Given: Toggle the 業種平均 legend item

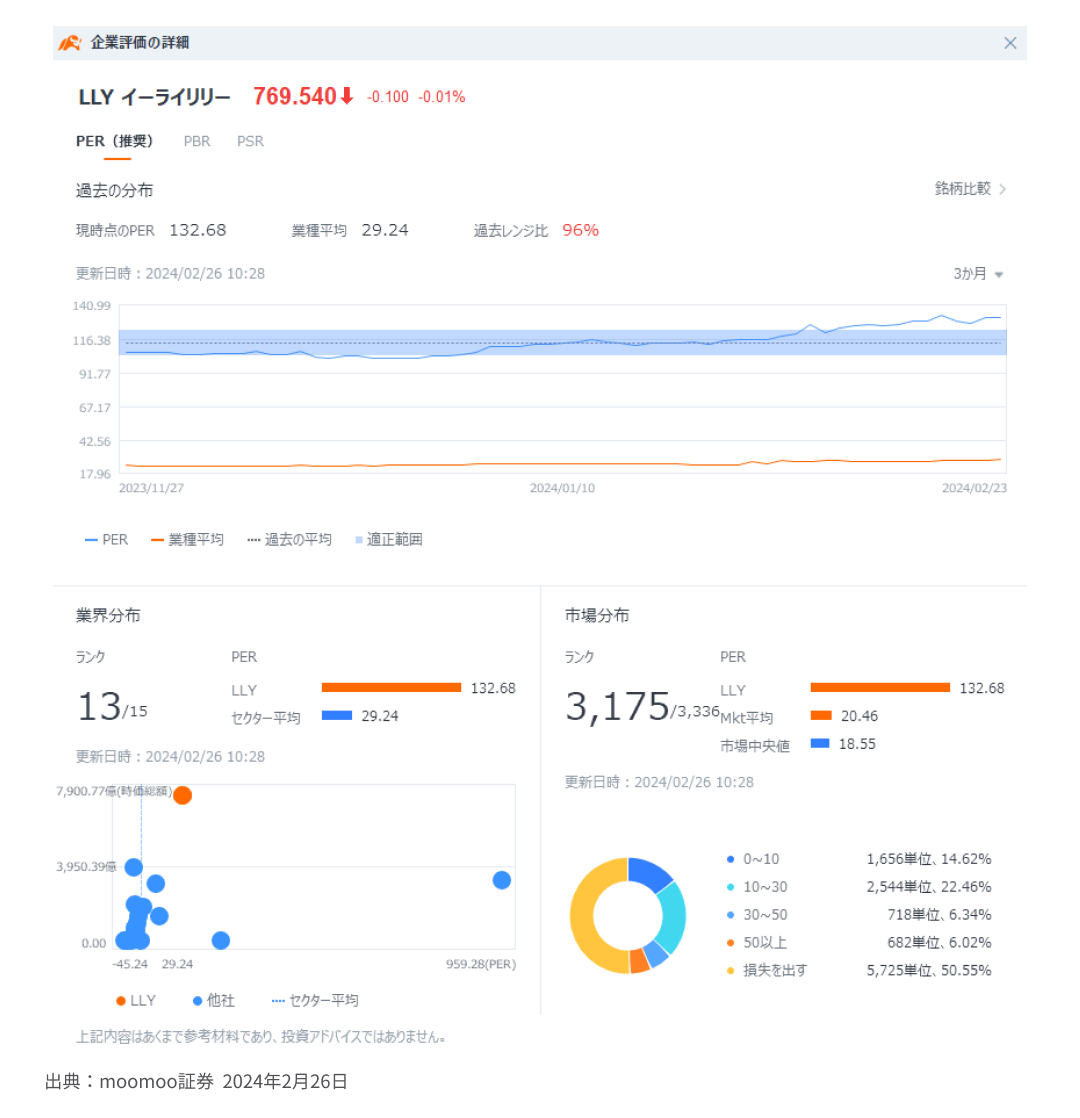Looking at the screenshot, I should pos(187,540).
